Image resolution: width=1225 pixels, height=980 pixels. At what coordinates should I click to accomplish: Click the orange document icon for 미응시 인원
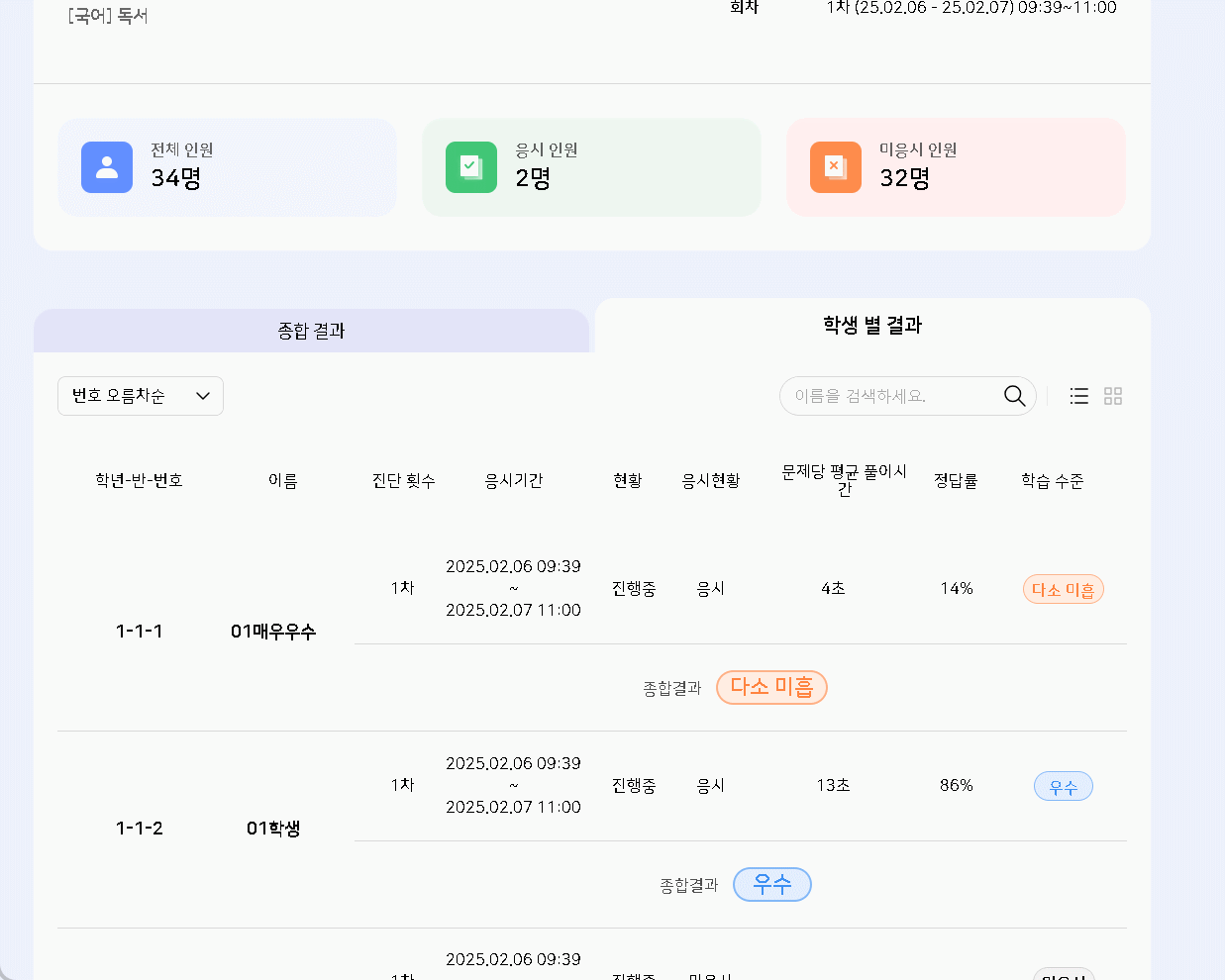(x=835, y=167)
